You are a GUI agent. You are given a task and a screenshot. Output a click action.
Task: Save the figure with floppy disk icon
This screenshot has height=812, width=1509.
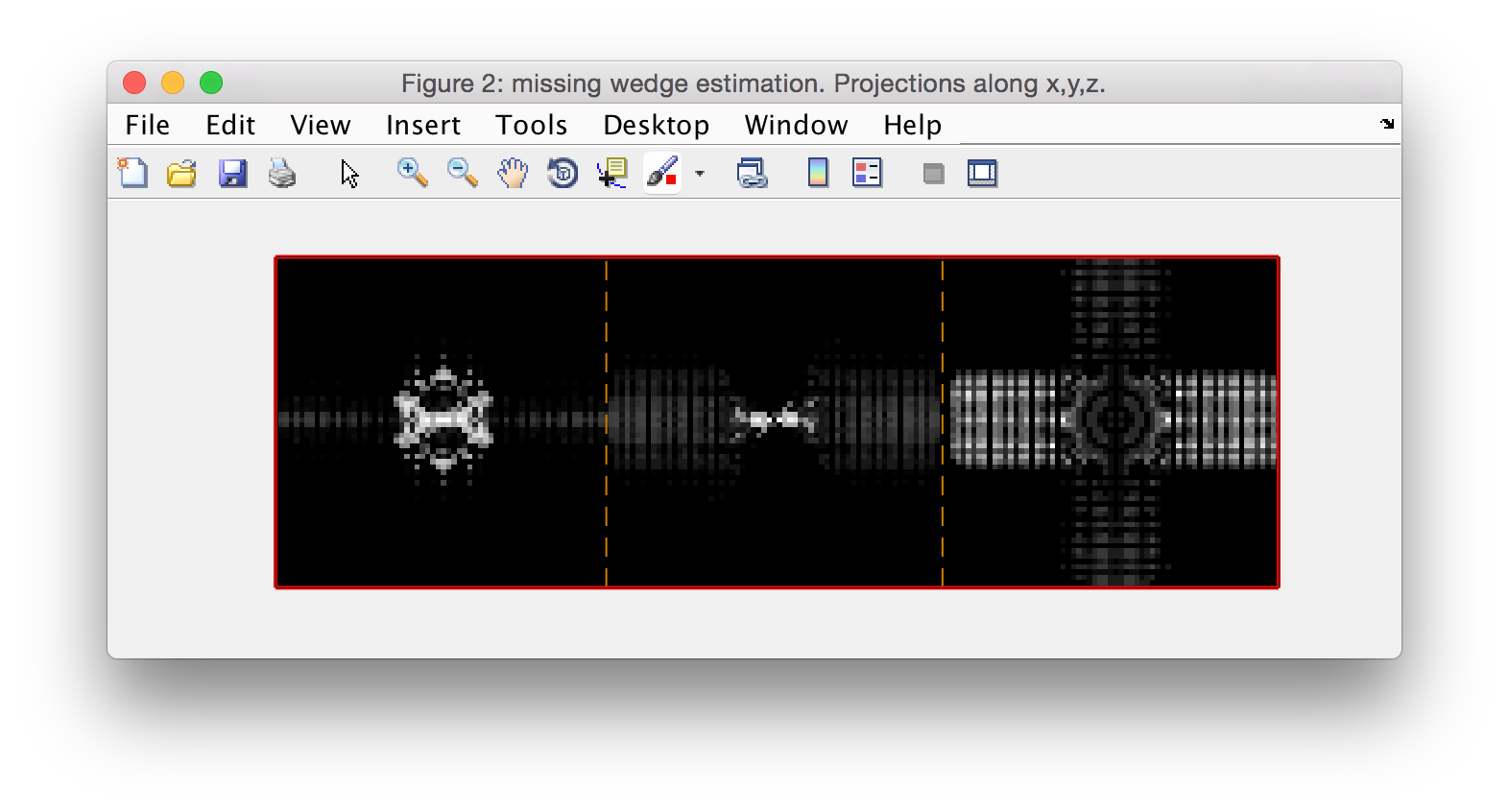coord(232,174)
